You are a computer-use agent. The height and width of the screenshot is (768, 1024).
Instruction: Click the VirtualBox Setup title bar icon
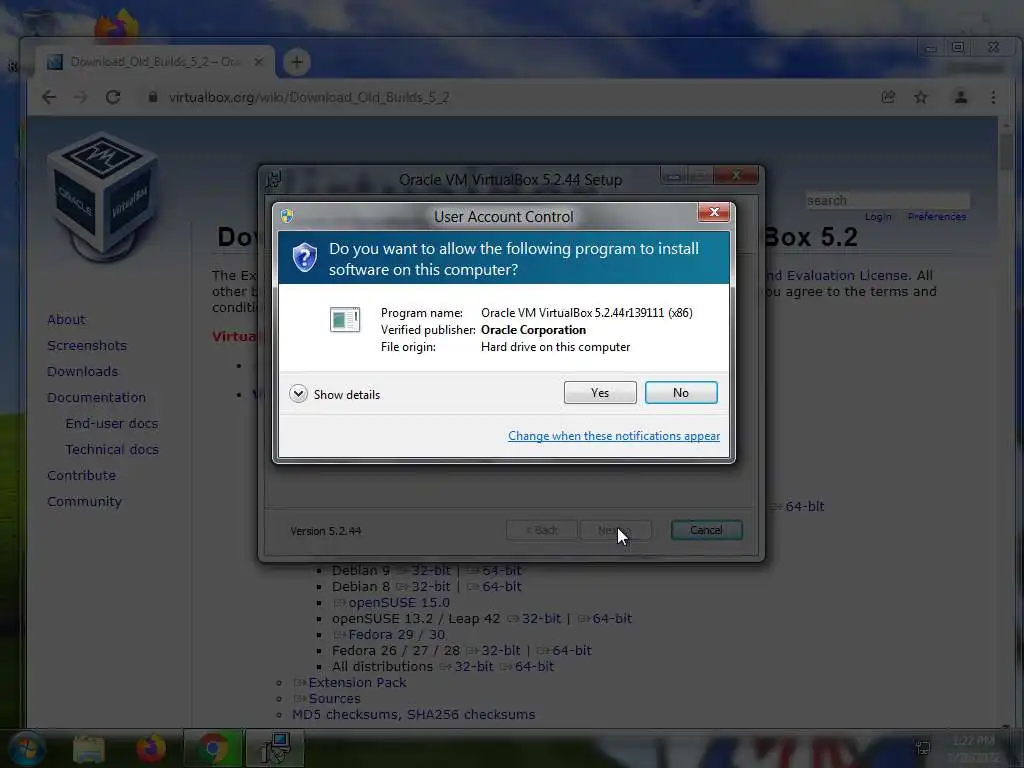click(274, 179)
